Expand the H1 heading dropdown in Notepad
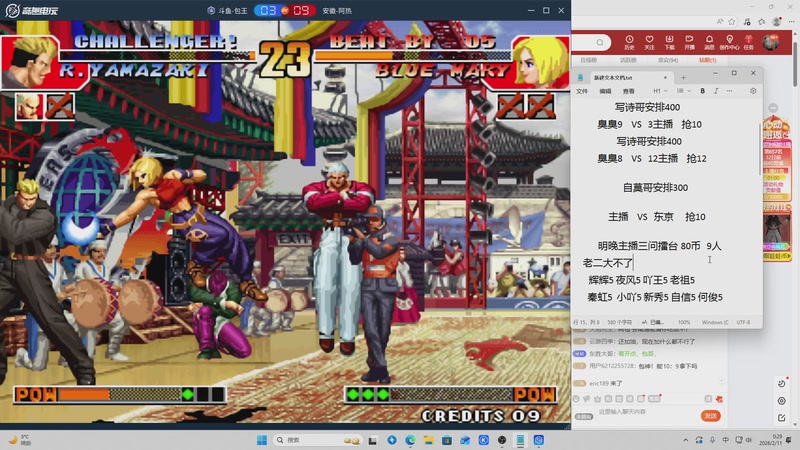The width and height of the screenshot is (800, 450). point(660,91)
